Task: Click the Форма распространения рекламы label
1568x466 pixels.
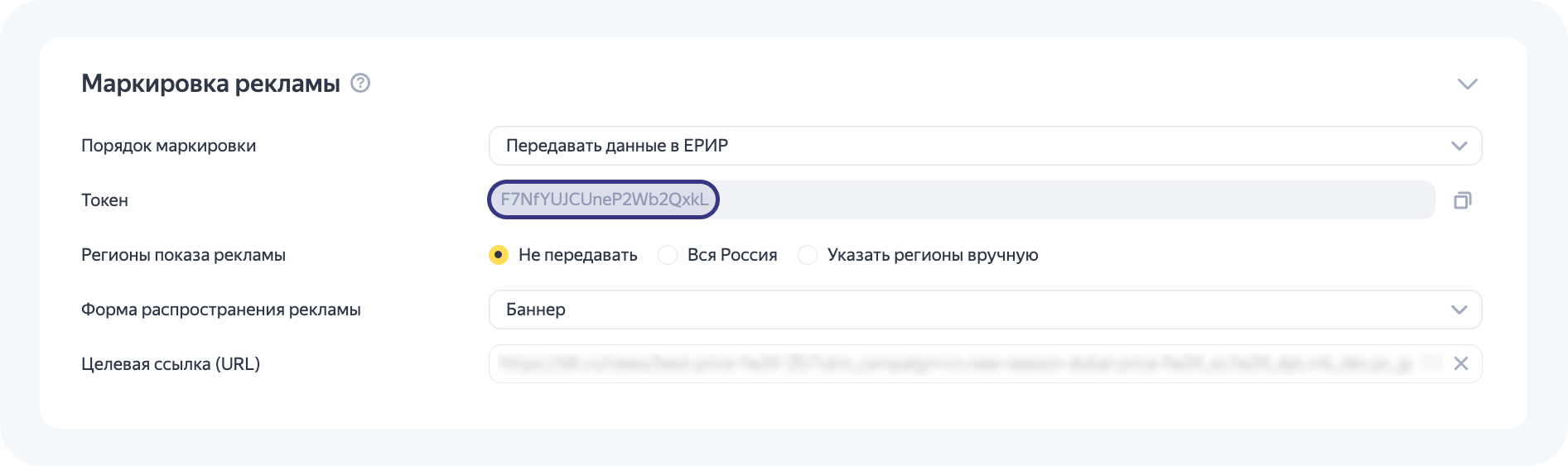Action: coord(220,310)
